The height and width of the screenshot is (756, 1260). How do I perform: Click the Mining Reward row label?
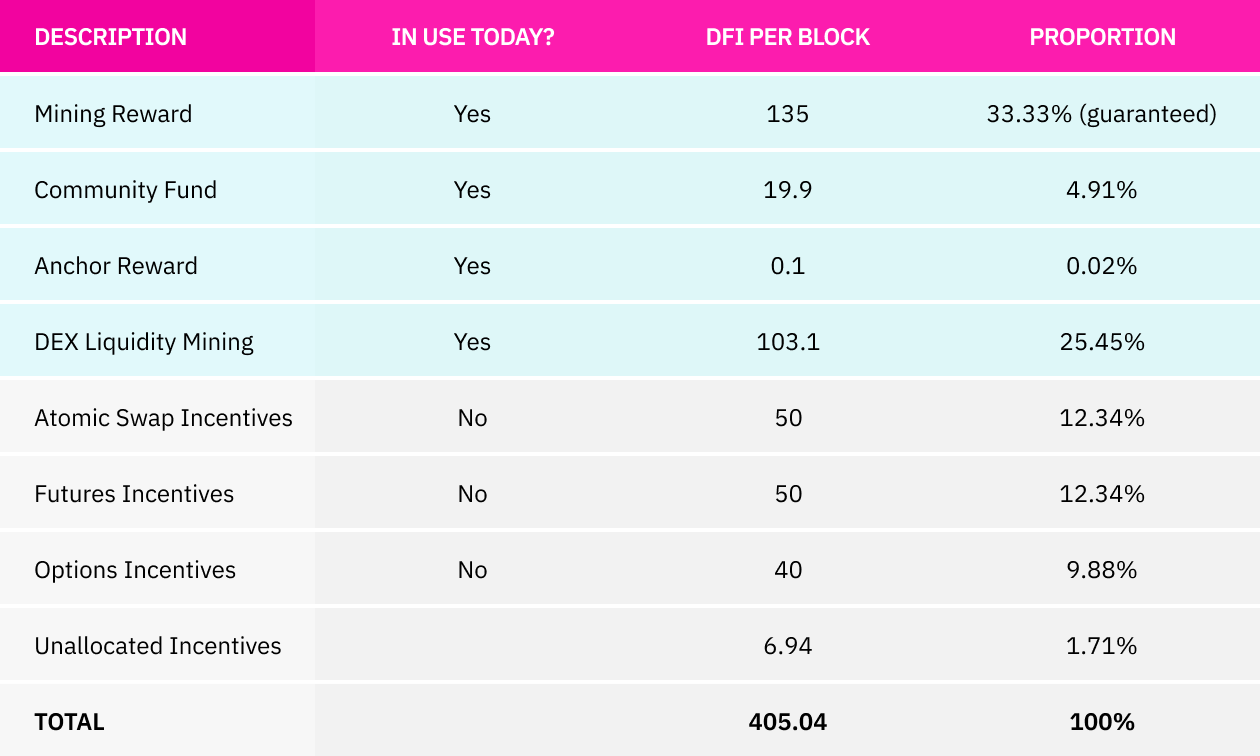tap(113, 114)
